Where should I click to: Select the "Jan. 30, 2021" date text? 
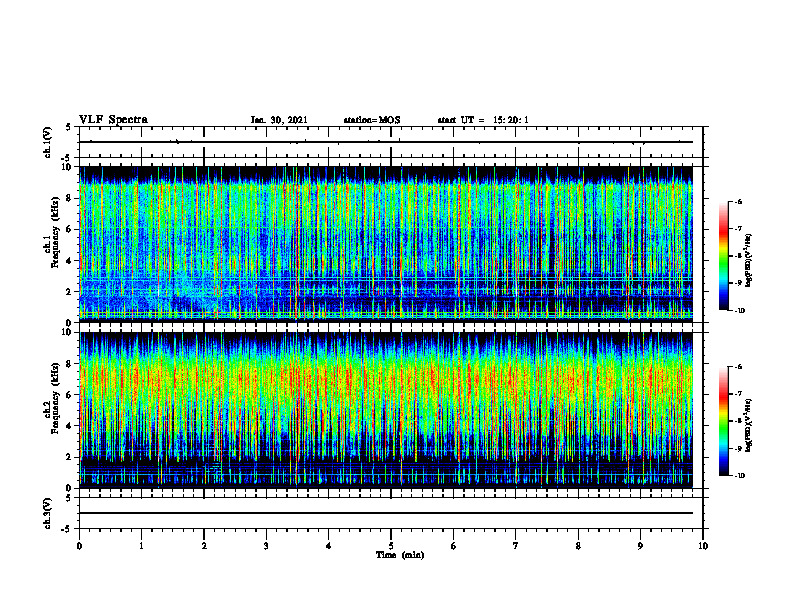(x=279, y=120)
